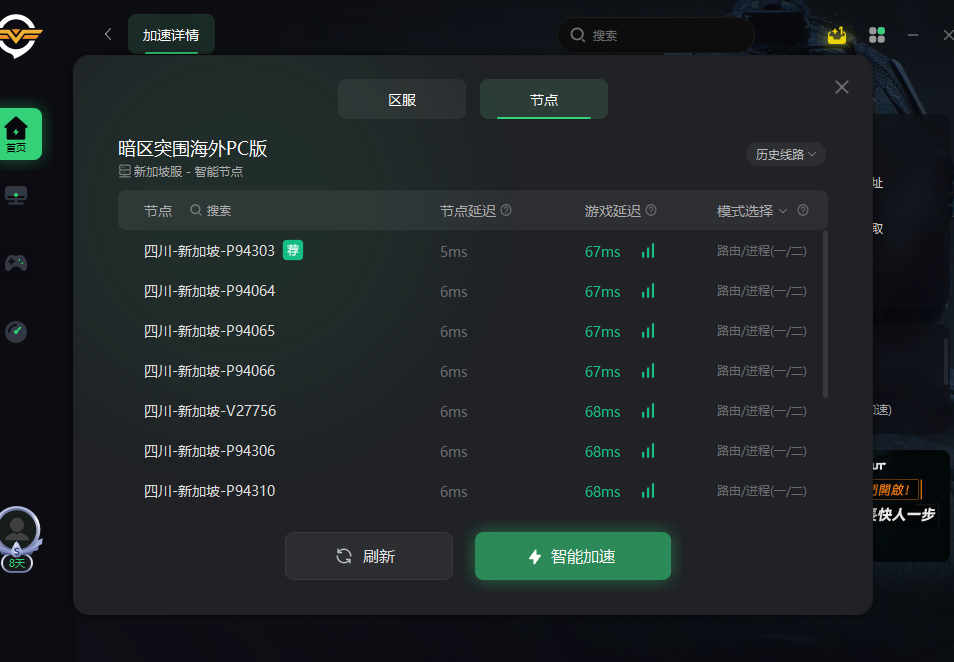The height and width of the screenshot is (662, 954).
Task: Click the signal bars icon of V27756 row
Action: pos(648,411)
